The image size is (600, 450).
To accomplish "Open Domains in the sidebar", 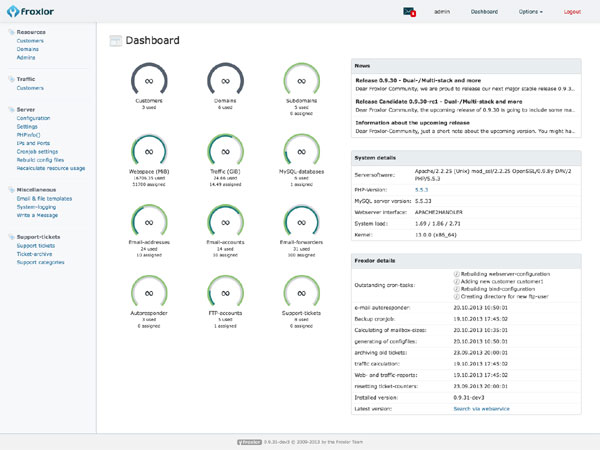I will pyautogui.click(x=28, y=49).
